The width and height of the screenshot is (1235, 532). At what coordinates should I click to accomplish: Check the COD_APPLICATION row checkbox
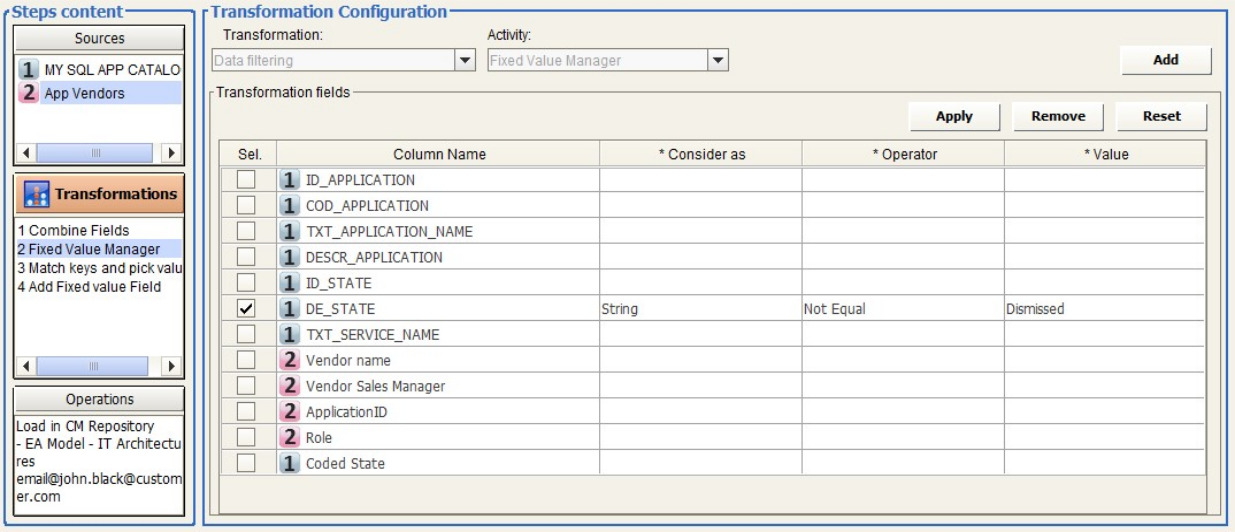pyautogui.click(x=246, y=206)
